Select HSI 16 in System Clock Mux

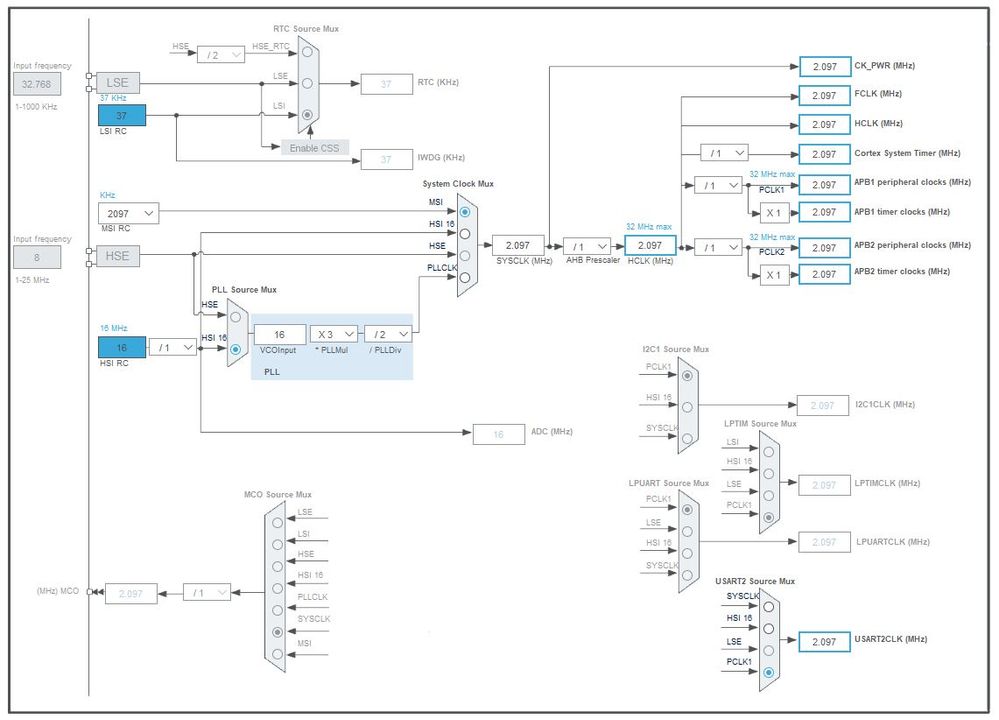point(465,234)
